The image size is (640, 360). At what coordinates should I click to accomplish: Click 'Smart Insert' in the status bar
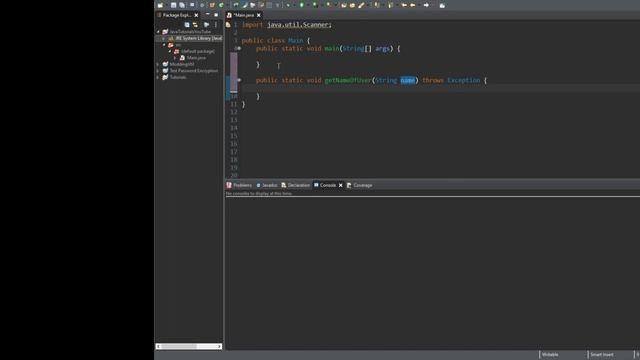tap(602, 355)
